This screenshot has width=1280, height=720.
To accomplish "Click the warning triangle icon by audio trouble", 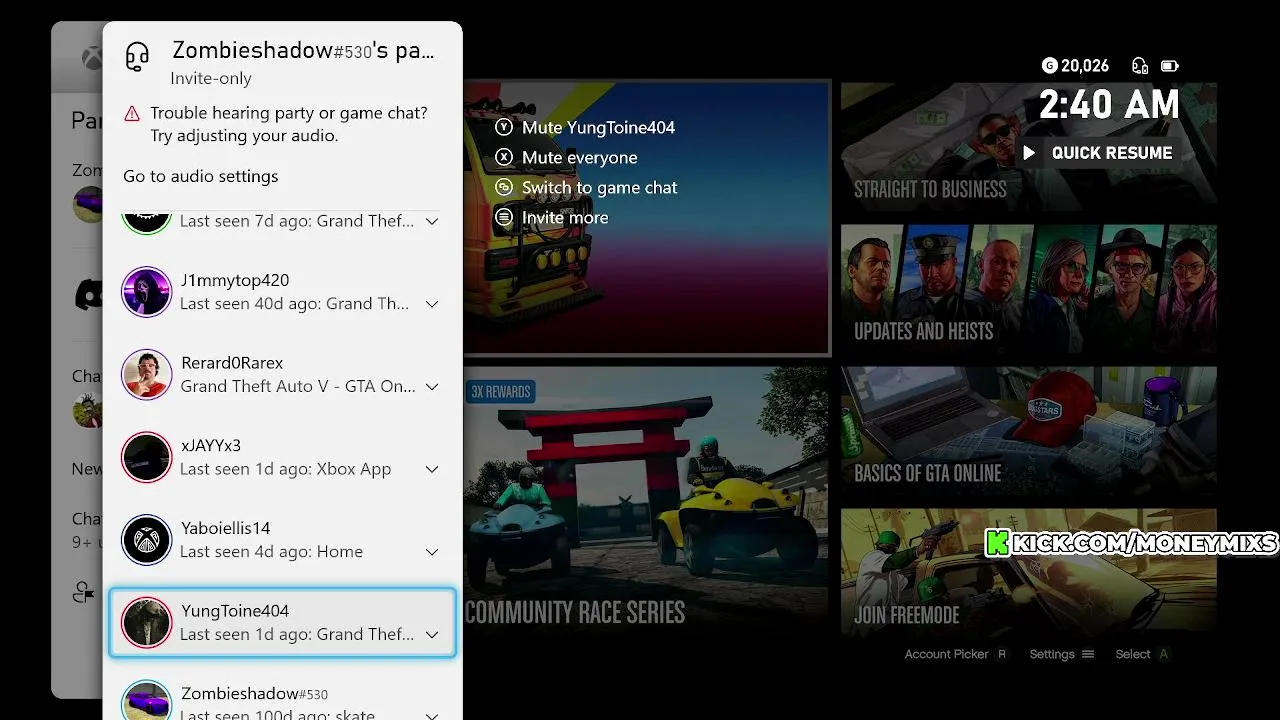I will pos(132,114).
